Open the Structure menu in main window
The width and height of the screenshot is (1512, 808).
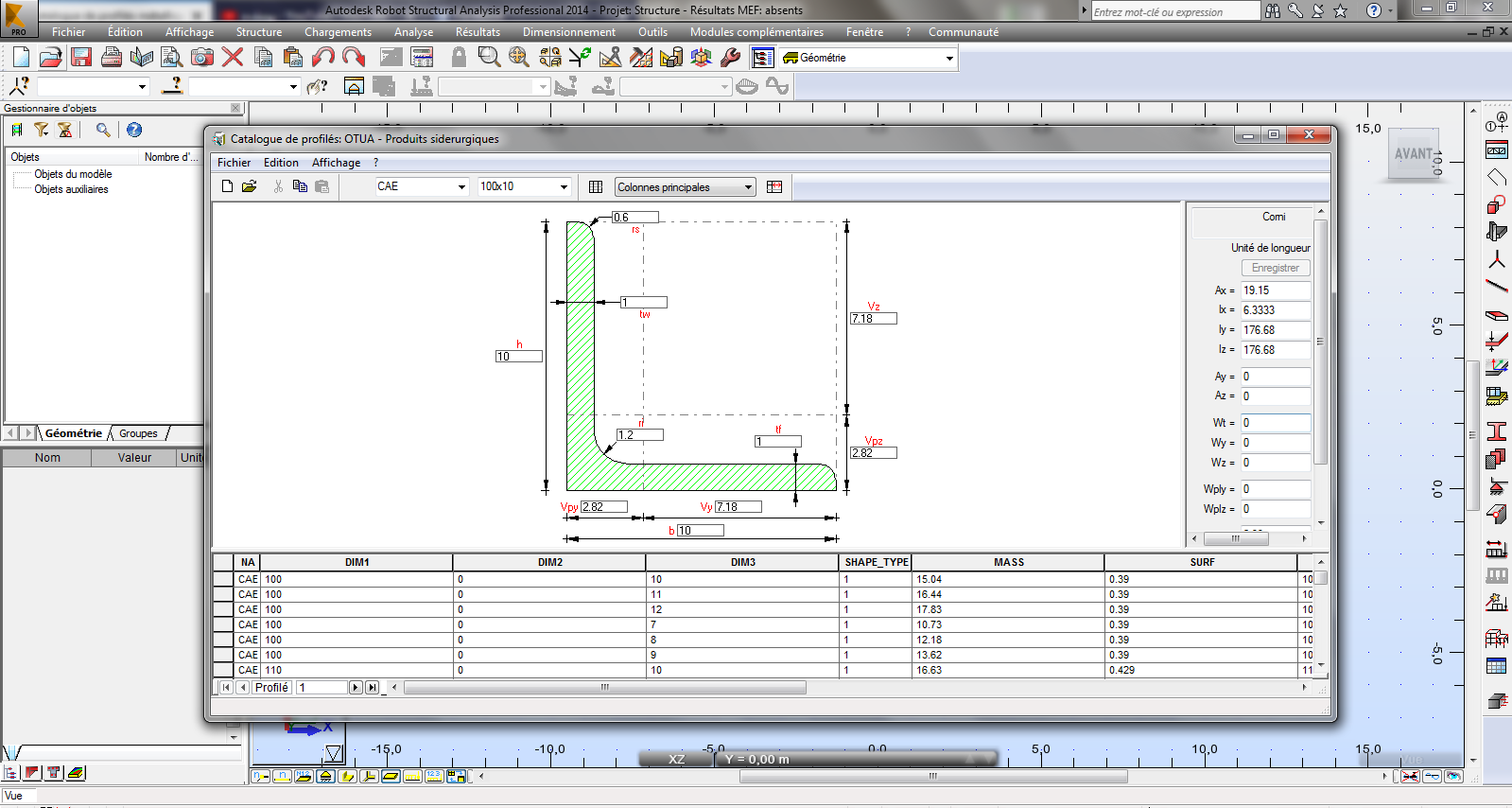point(259,32)
